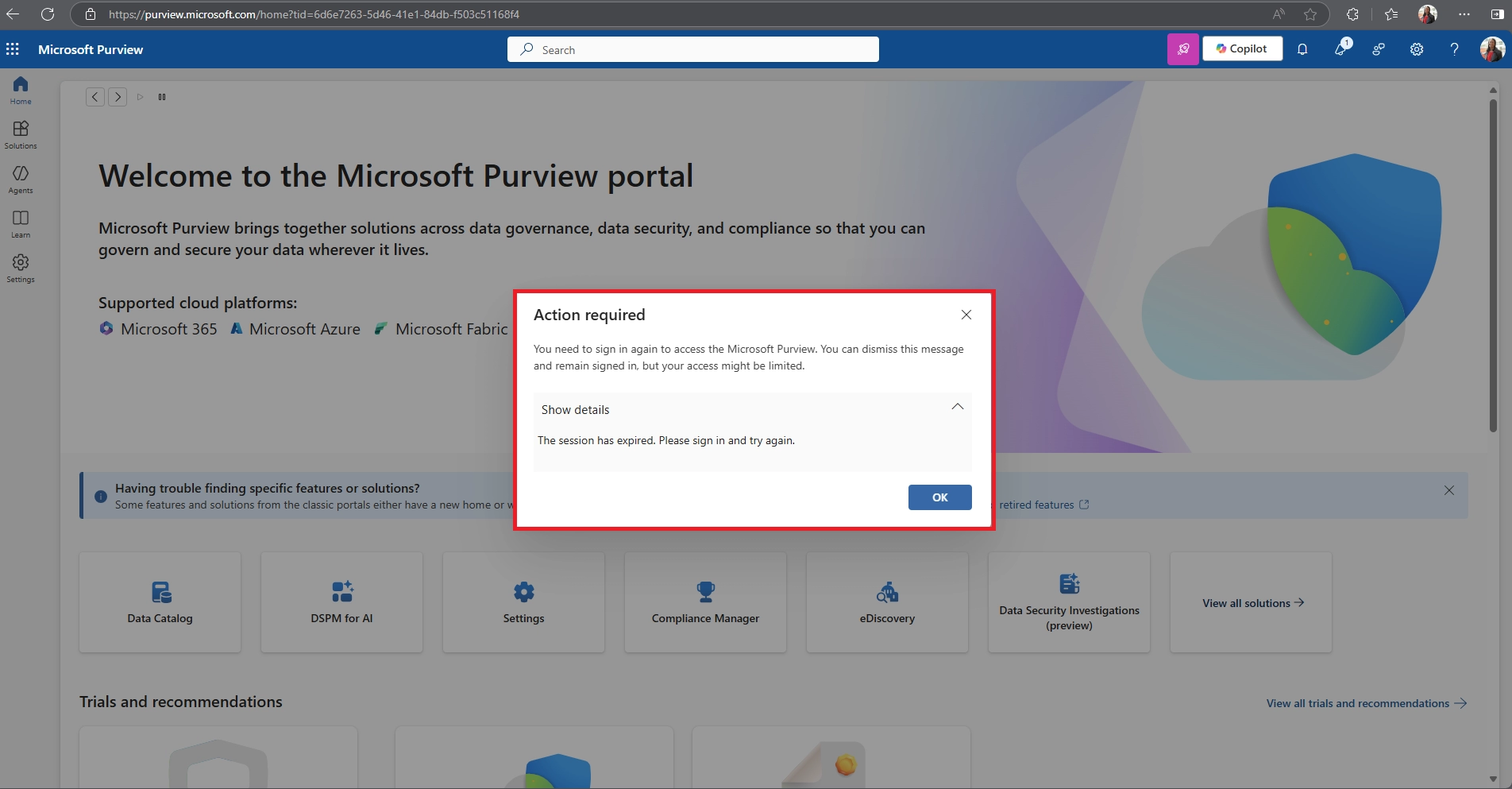Pause the carousel rotation
Viewport: 1512px width, 789px height.
click(x=162, y=97)
